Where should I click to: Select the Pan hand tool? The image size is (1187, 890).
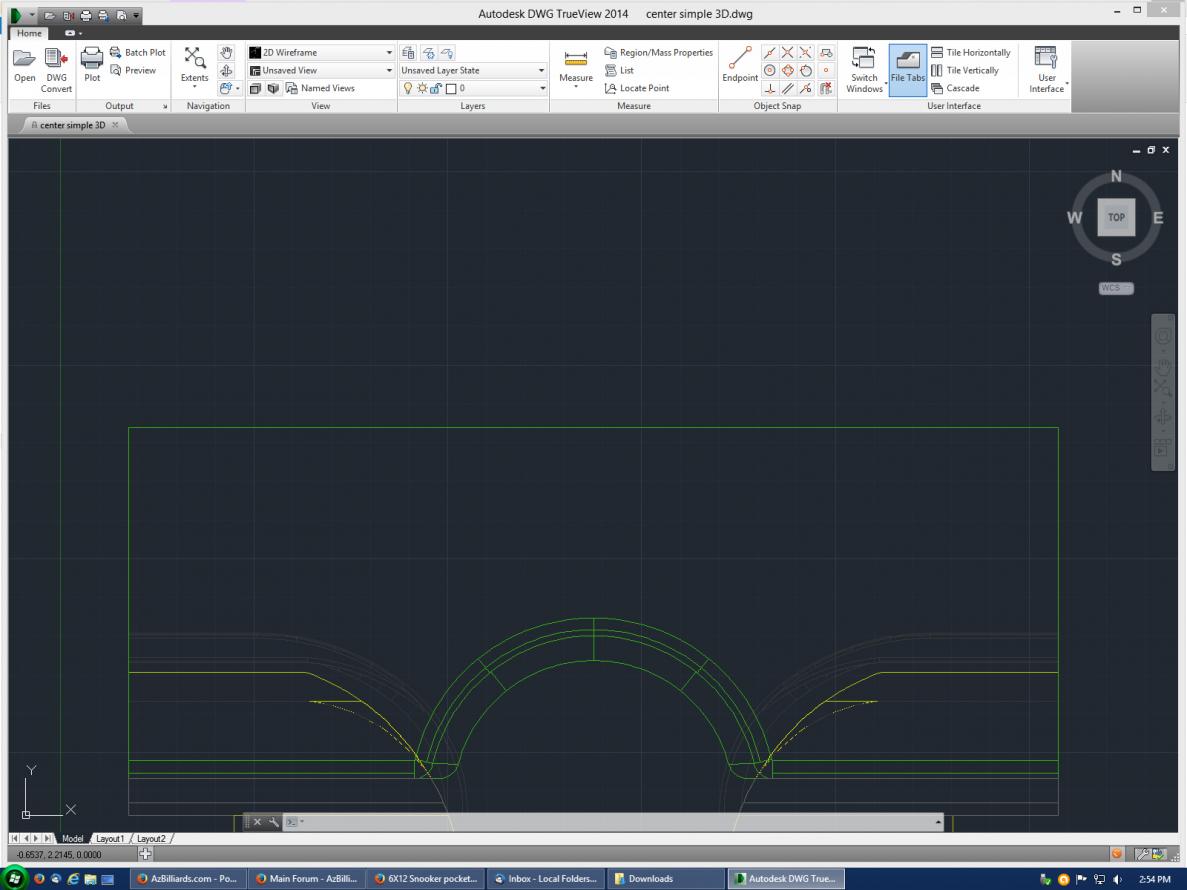[225, 53]
